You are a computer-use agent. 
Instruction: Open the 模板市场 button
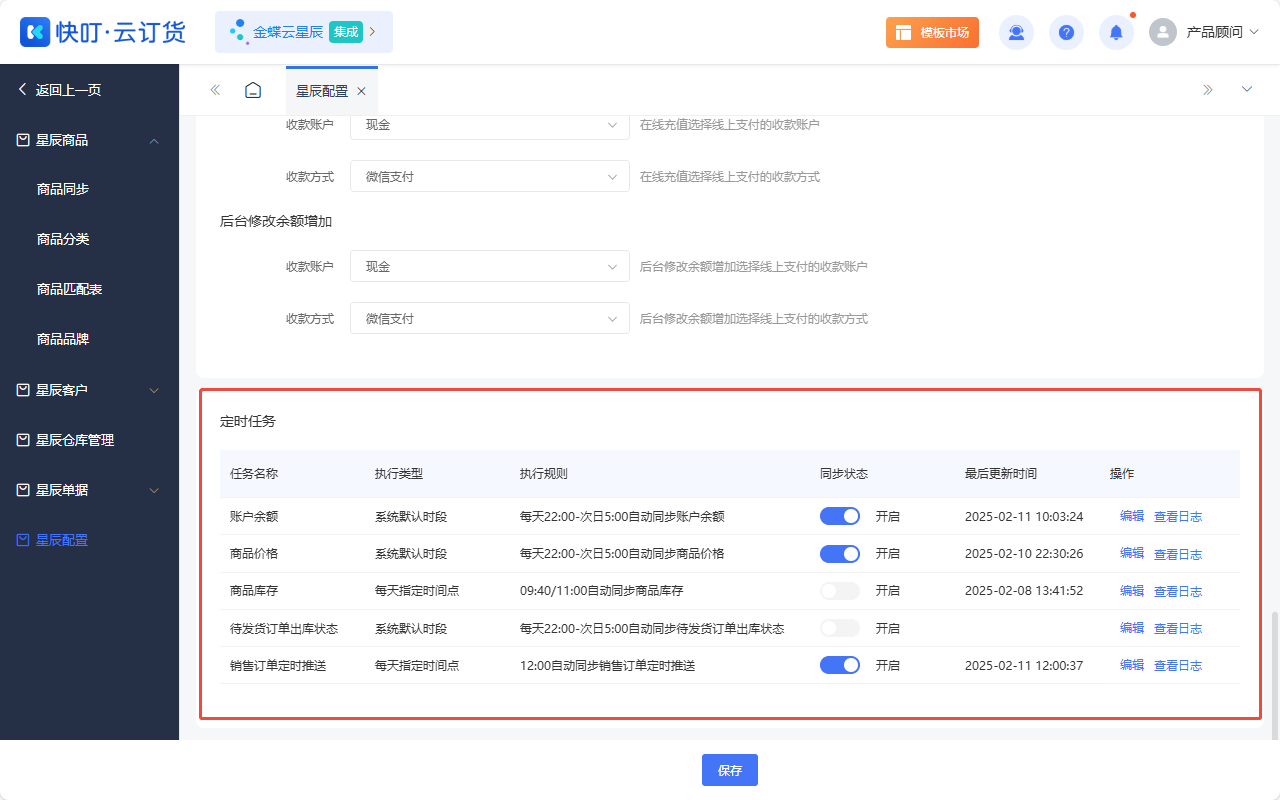932,32
